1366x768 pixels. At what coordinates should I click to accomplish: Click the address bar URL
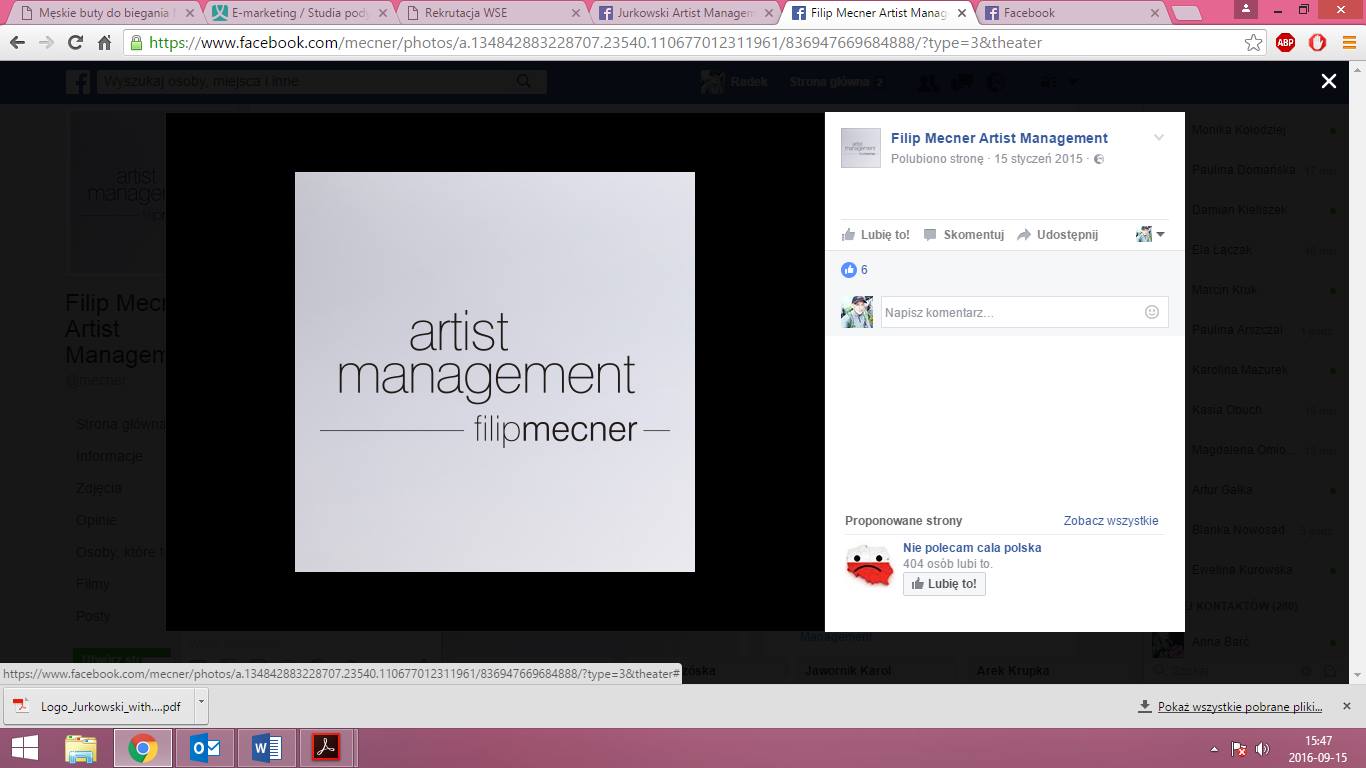tap(595, 43)
